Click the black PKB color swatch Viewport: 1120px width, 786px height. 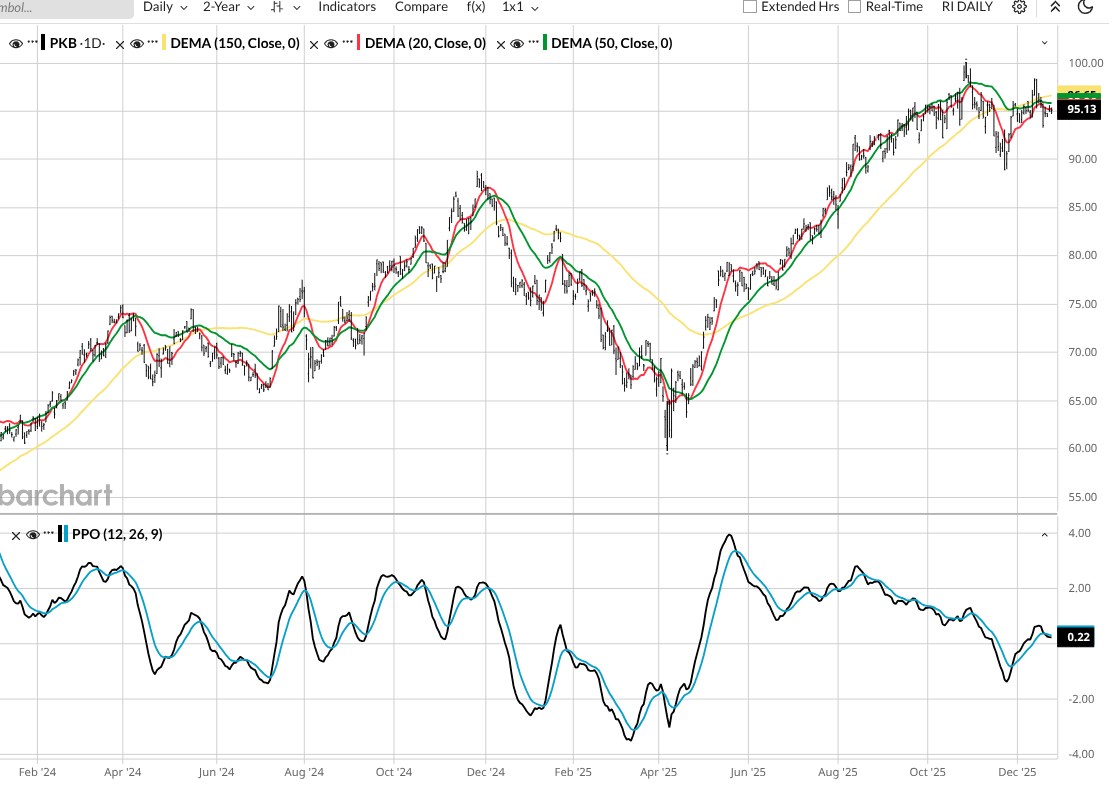(44, 43)
